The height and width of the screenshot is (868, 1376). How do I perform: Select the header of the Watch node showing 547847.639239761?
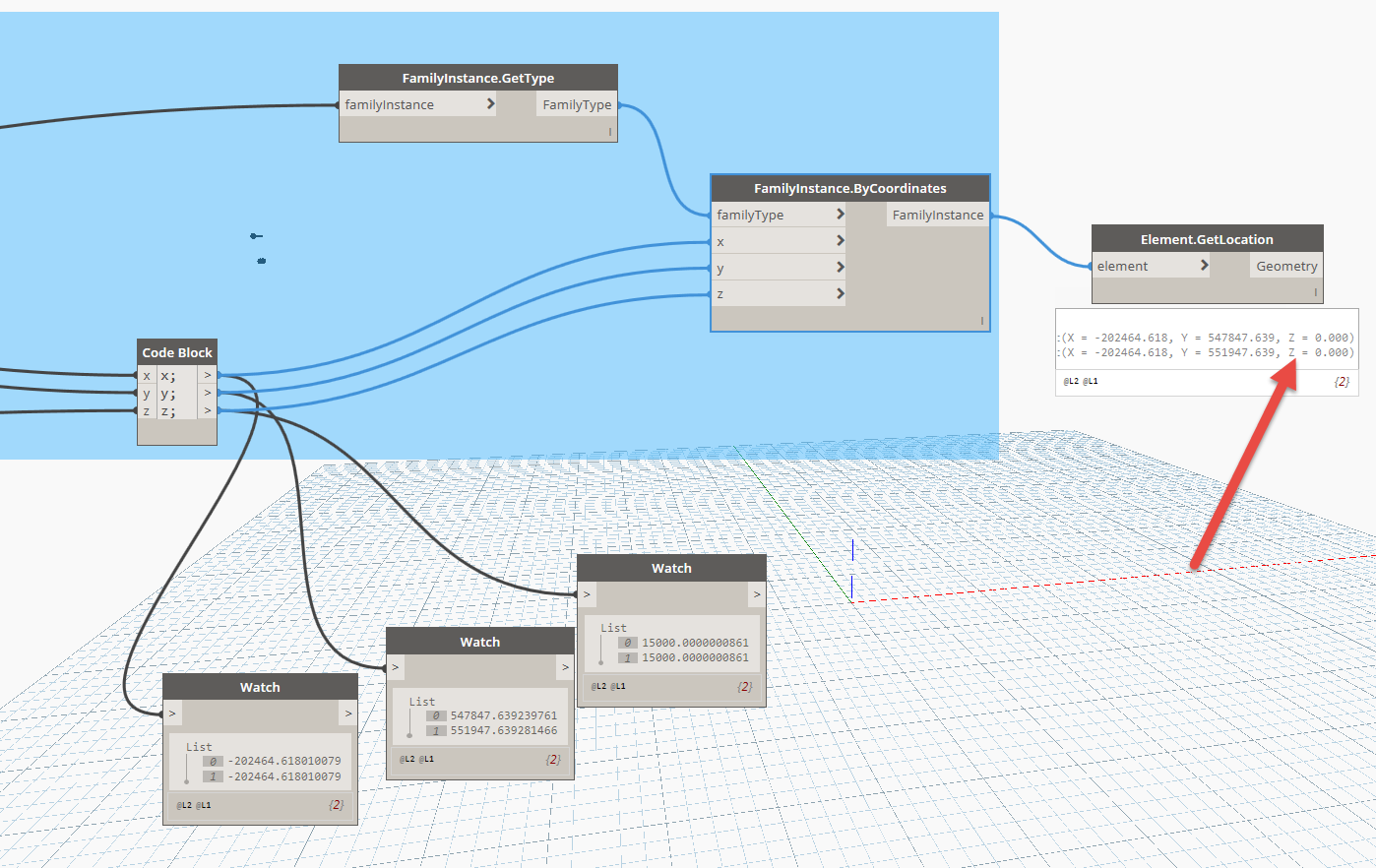tap(480, 642)
